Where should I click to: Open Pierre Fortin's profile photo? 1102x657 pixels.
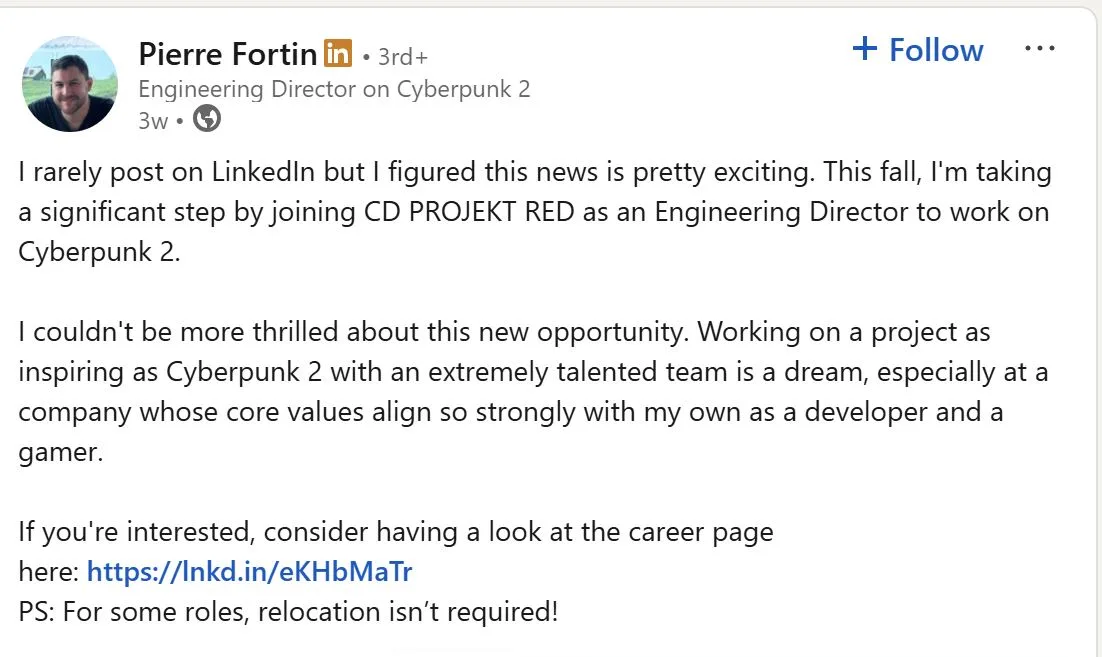pyautogui.click(x=70, y=85)
